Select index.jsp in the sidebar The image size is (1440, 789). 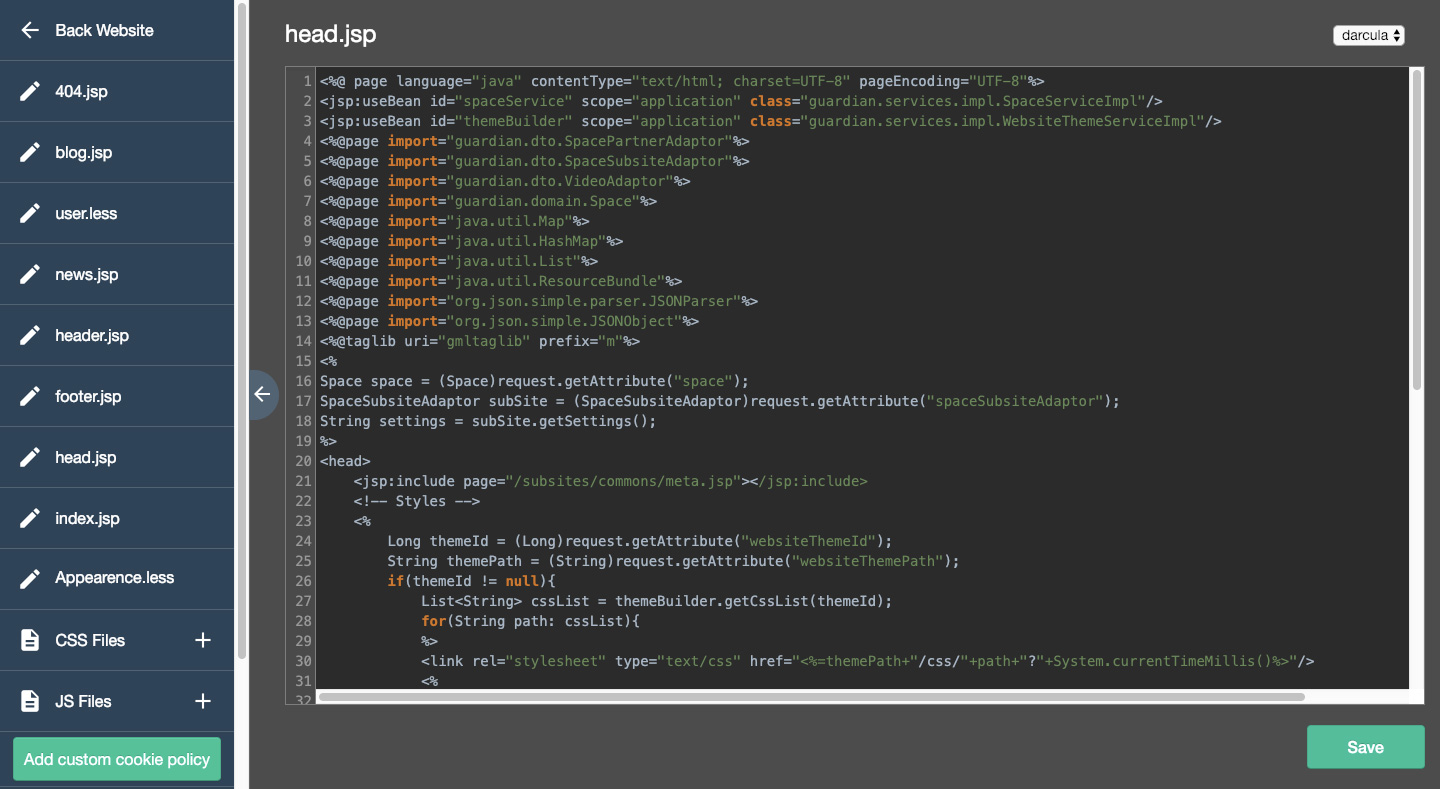[x=87, y=519]
